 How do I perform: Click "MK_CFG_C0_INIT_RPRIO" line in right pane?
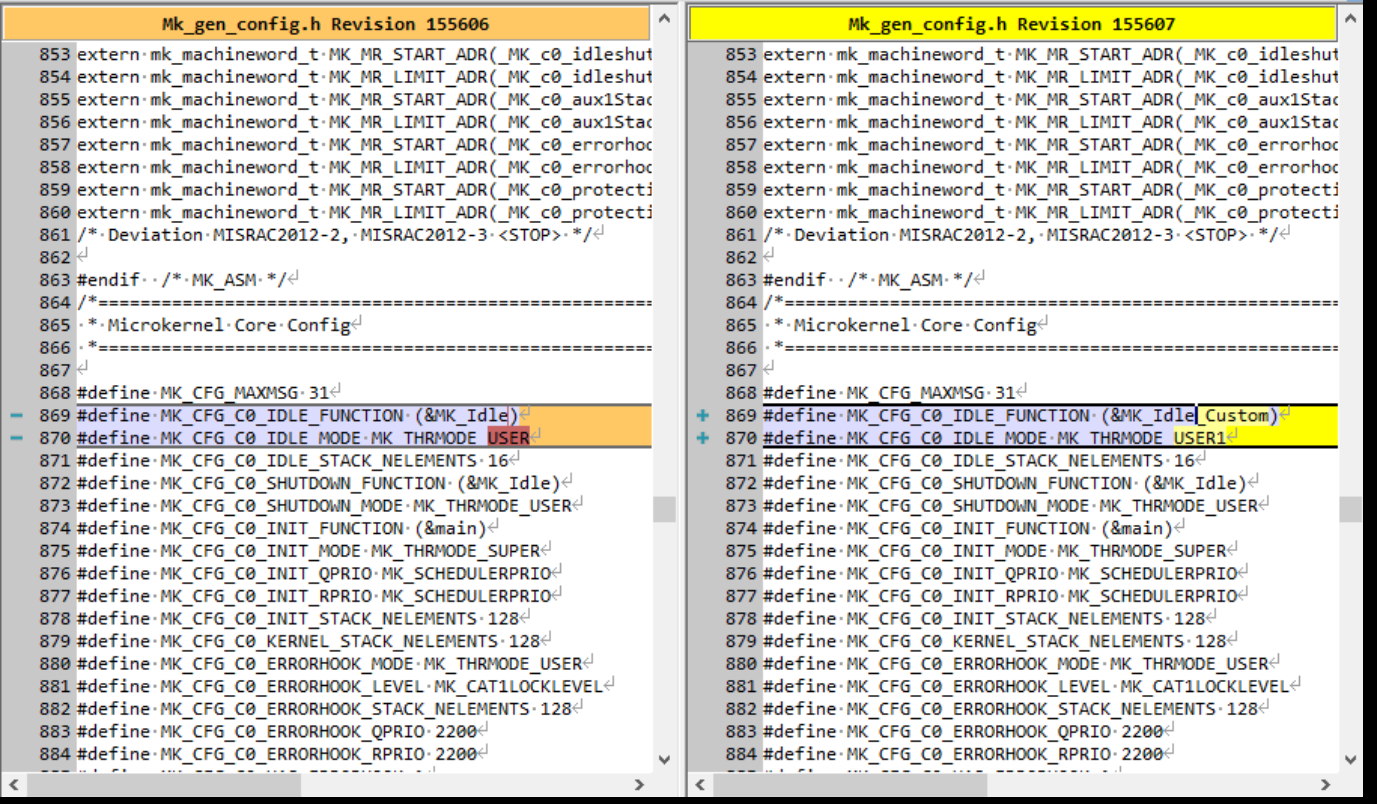tap(1000, 596)
